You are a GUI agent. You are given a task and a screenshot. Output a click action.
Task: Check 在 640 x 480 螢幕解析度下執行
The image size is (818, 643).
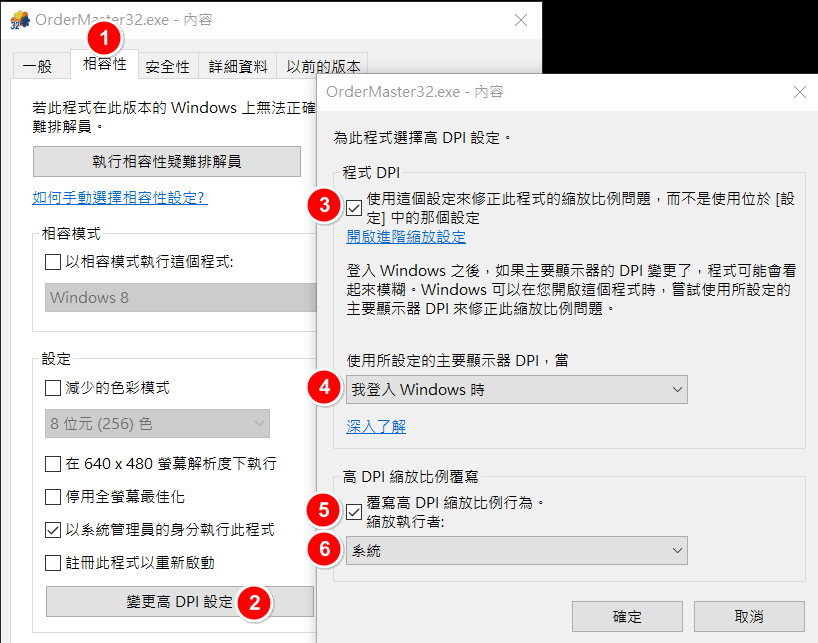53,464
